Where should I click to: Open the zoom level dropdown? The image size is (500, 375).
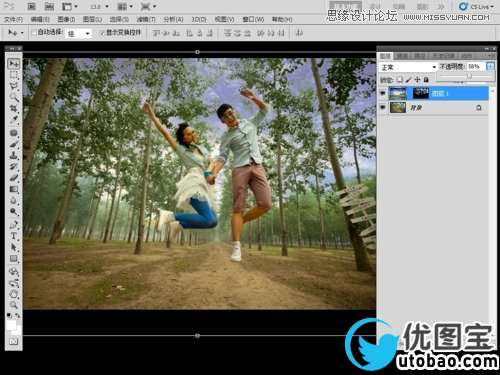(99, 6)
